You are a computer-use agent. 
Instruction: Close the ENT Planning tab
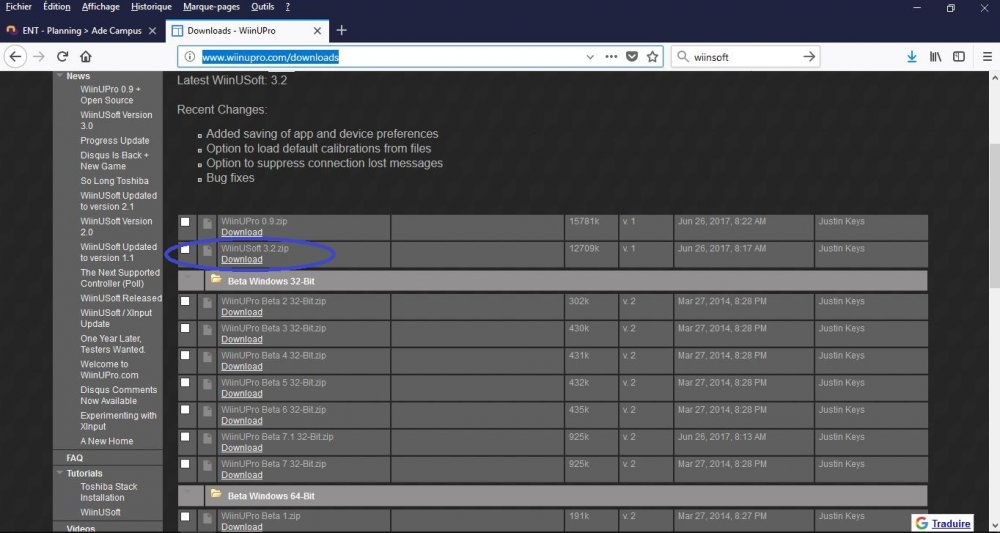(x=153, y=31)
